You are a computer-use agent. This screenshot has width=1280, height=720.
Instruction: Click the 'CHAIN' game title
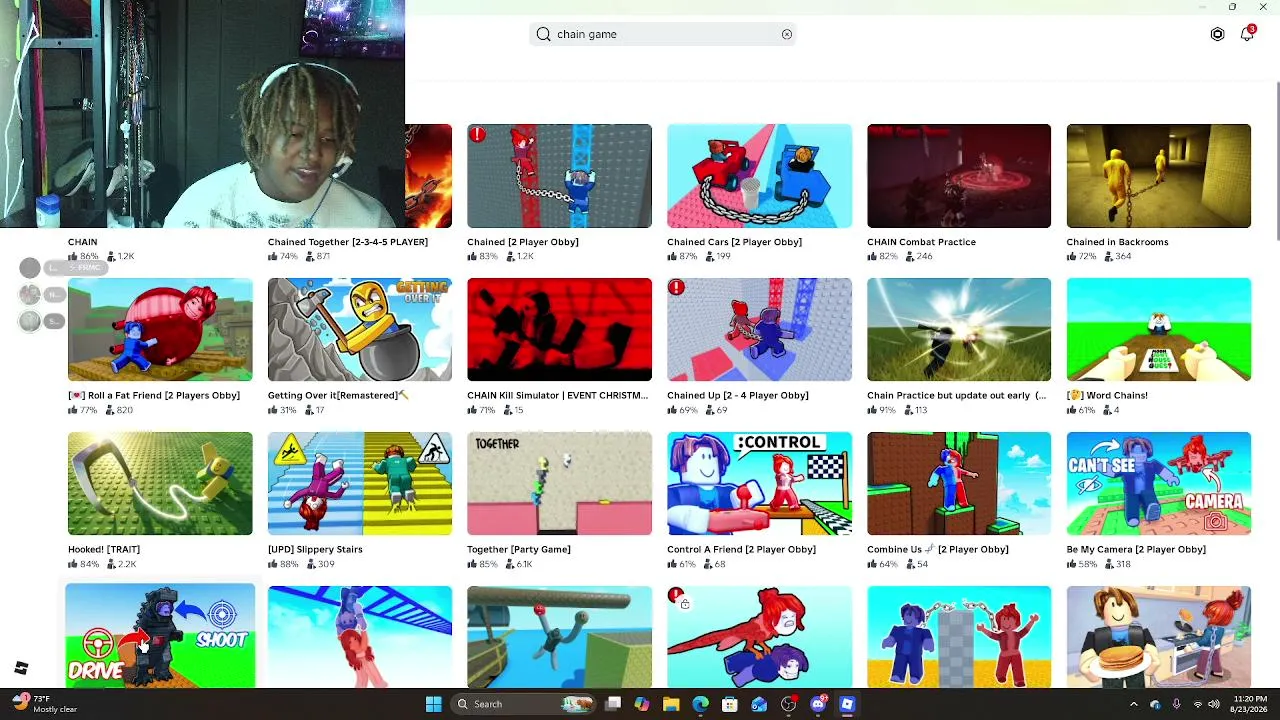click(83, 242)
